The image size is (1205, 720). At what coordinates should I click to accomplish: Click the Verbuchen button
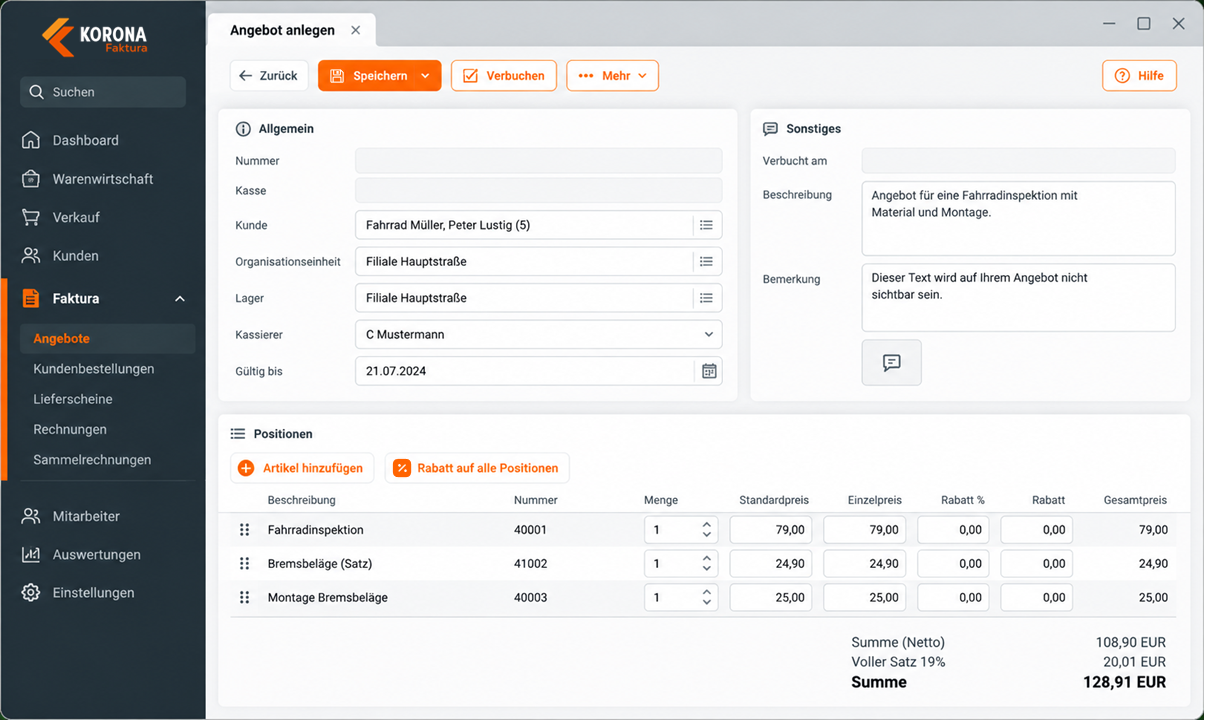[504, 76]
